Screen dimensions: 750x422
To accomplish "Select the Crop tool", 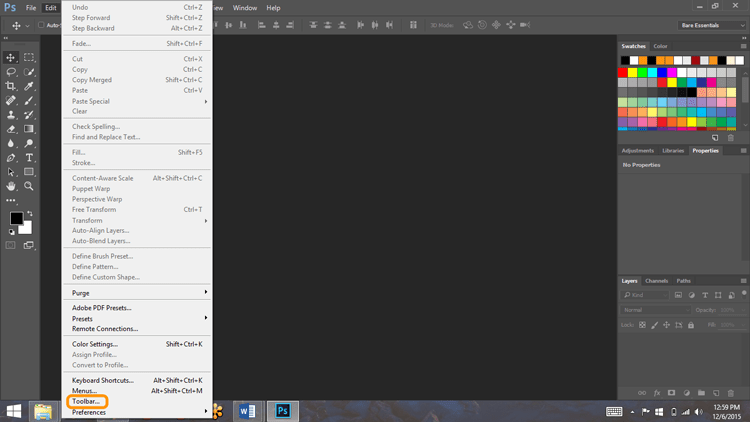I will tap(11, 86).
